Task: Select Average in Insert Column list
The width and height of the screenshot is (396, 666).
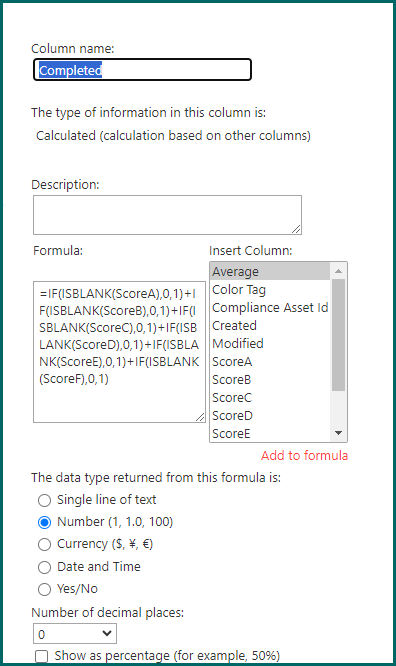Action: click(270, 271)
